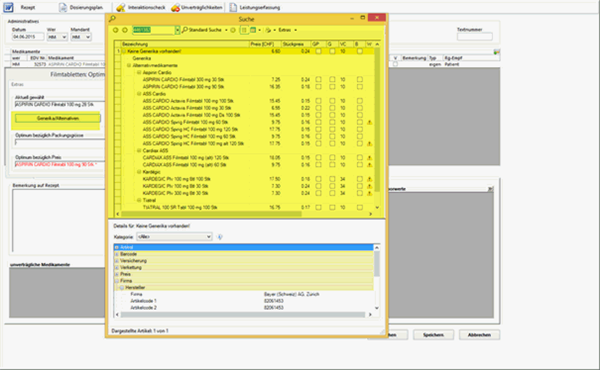Viewport: 600px width, 370px height.
Task: Click the info icon next to Kategorie
Action: [220, 237]
